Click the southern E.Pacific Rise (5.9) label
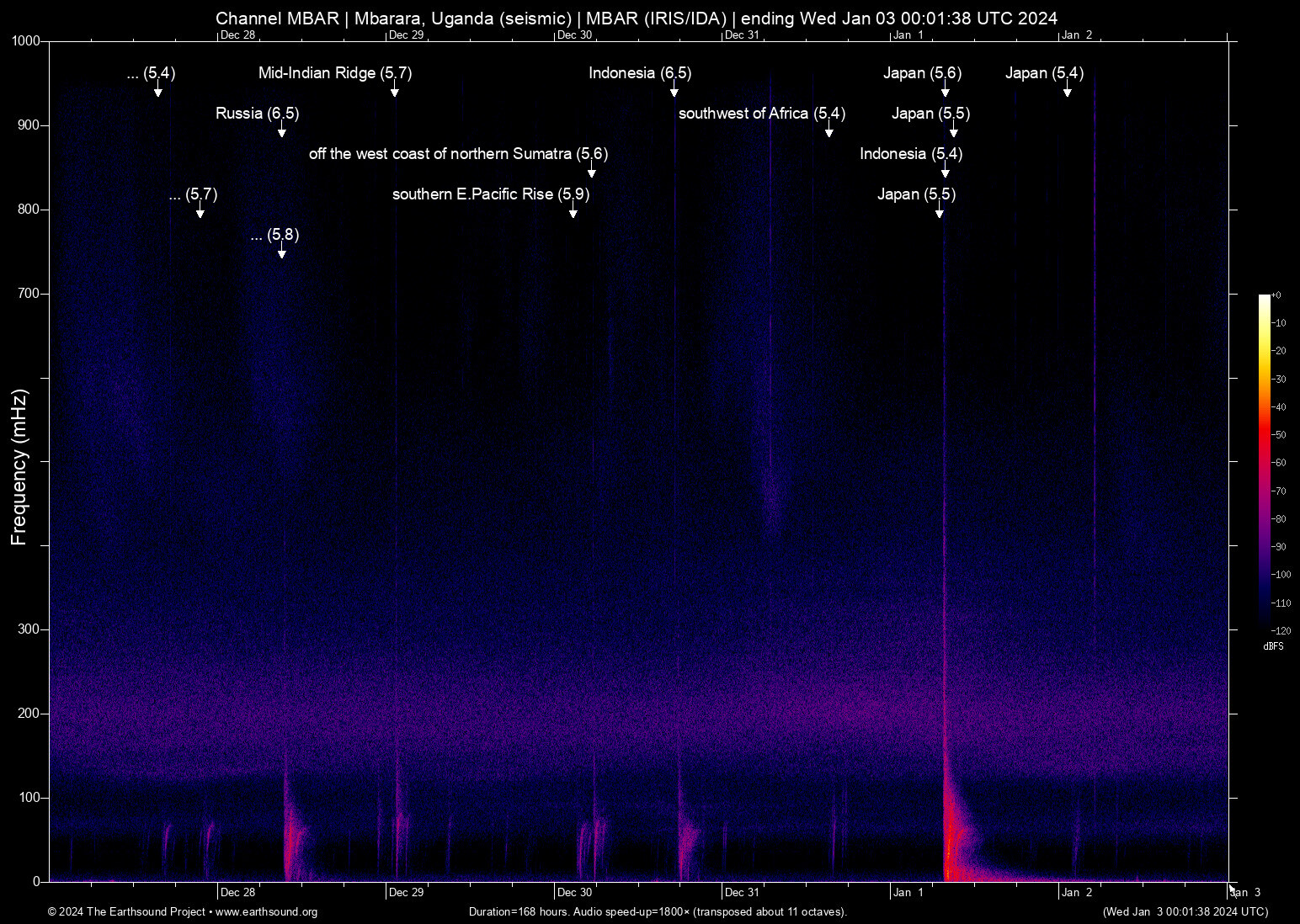 click(490, 194)
